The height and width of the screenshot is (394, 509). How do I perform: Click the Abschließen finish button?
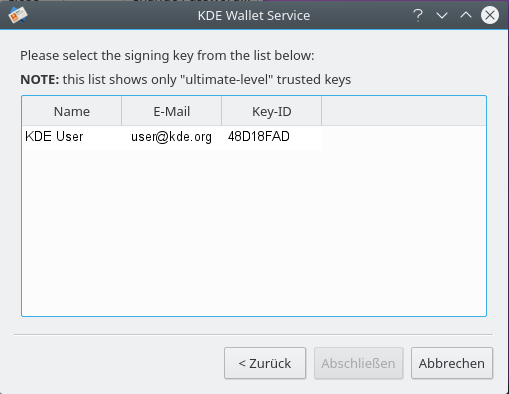(359, 363)
